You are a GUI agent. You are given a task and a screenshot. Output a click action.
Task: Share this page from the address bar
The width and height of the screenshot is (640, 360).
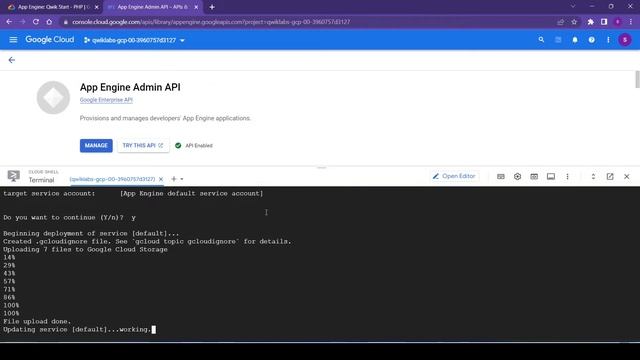pos(561,22)
